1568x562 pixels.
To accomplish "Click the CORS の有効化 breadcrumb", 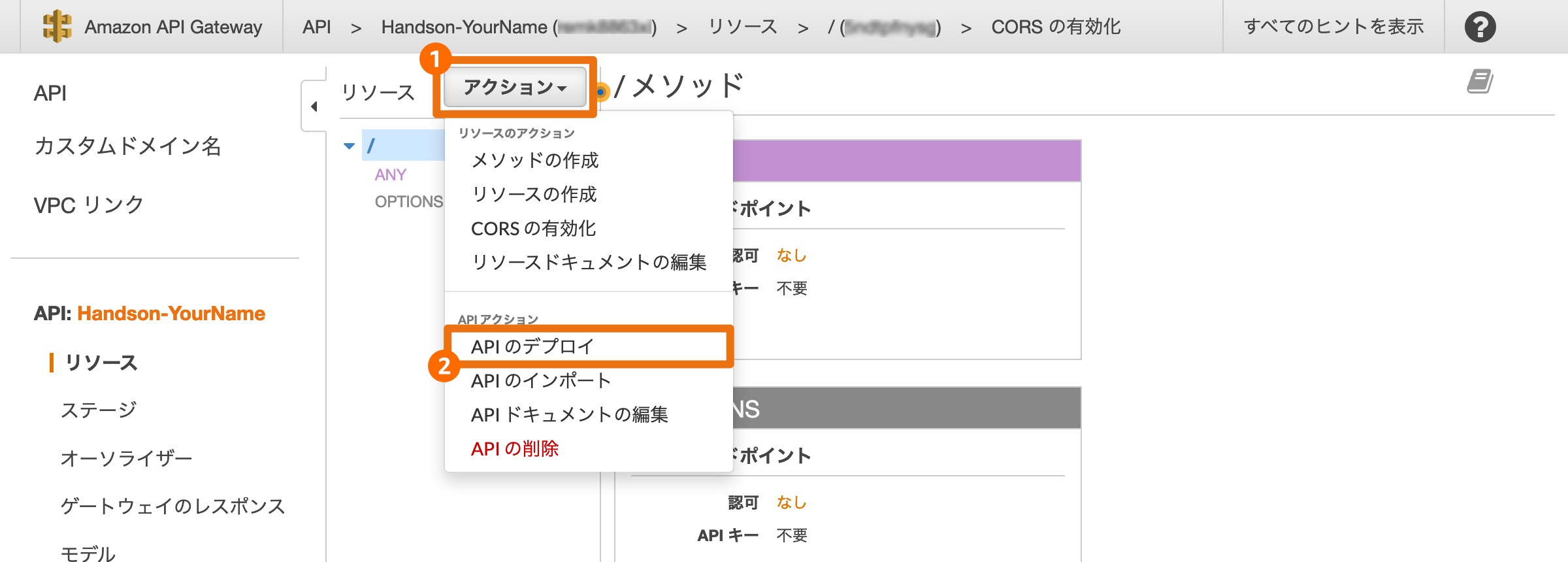I will pos(1056,27).
